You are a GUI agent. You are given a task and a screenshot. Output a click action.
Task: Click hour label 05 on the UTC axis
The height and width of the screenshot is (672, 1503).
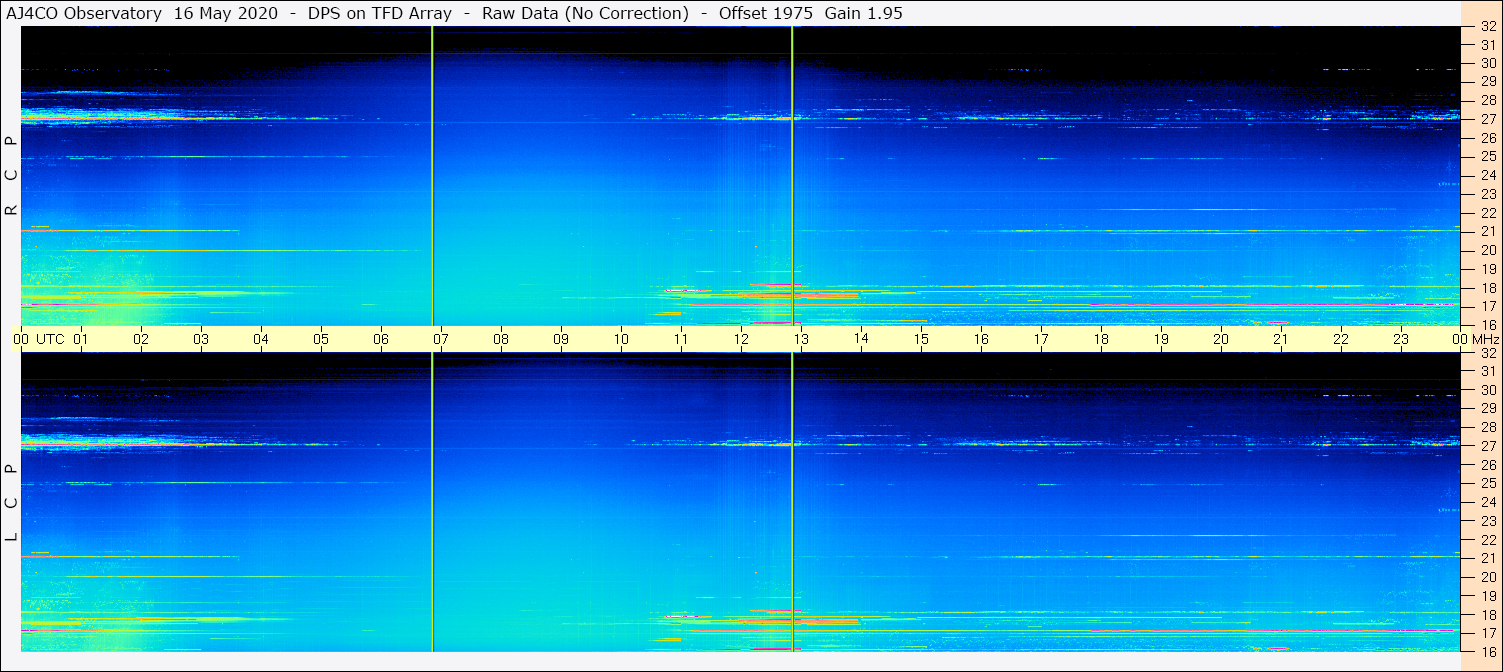[x=321, y=339]
